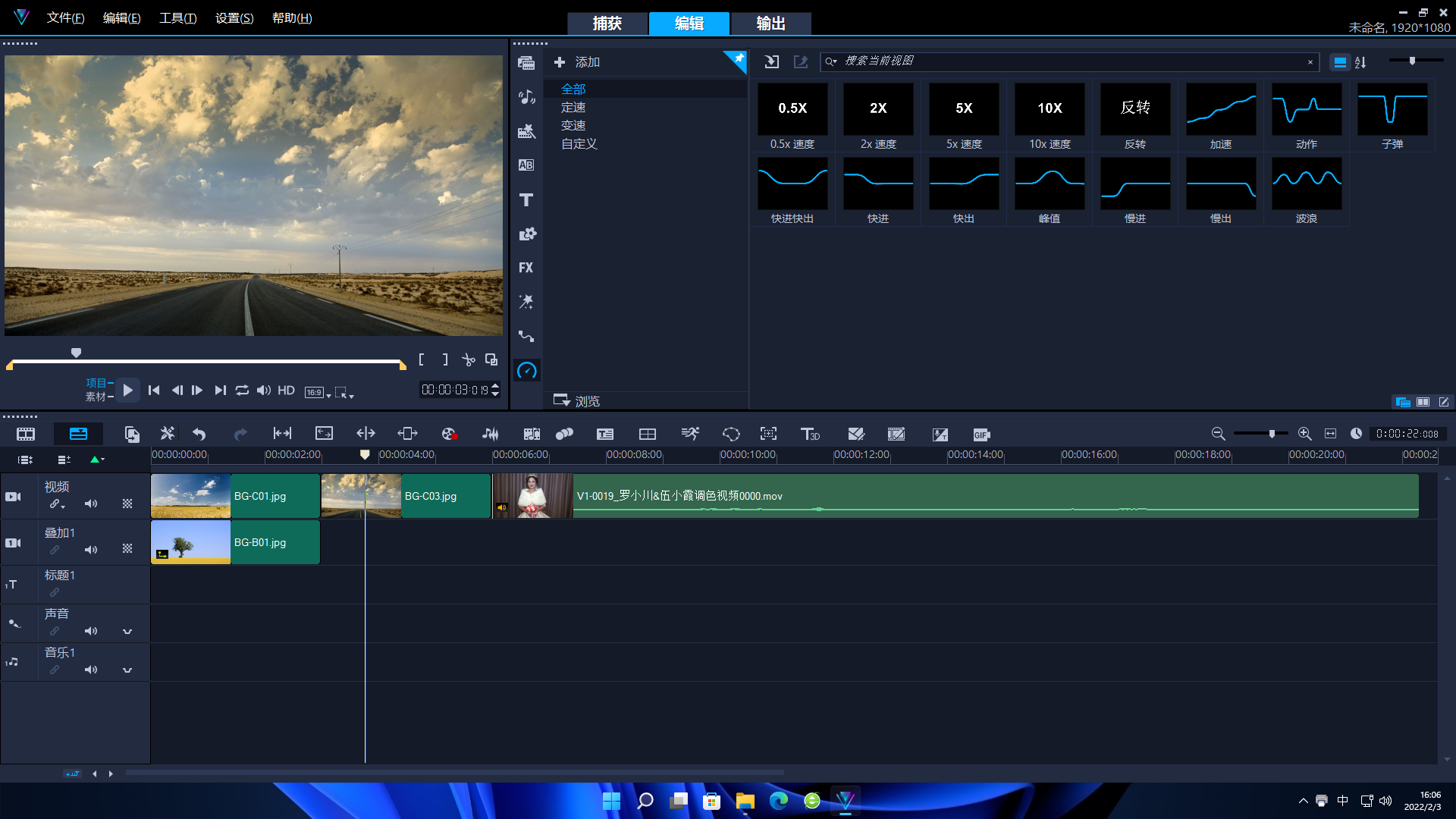The image size is (1456, 819).
Task: Open the FX filter library
Action: [526, 268]
